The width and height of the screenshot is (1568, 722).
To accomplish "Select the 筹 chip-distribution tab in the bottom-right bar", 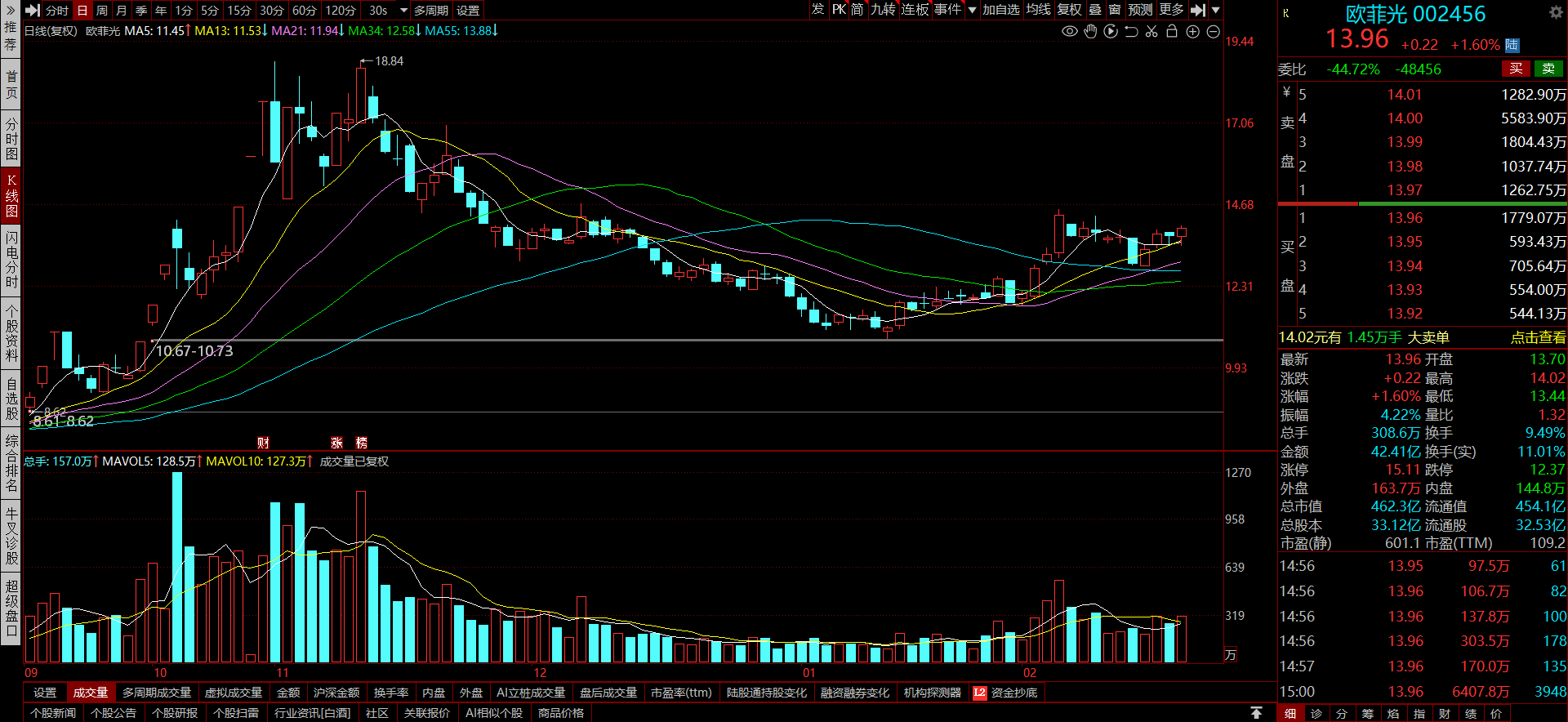I will coord(1368,714).
